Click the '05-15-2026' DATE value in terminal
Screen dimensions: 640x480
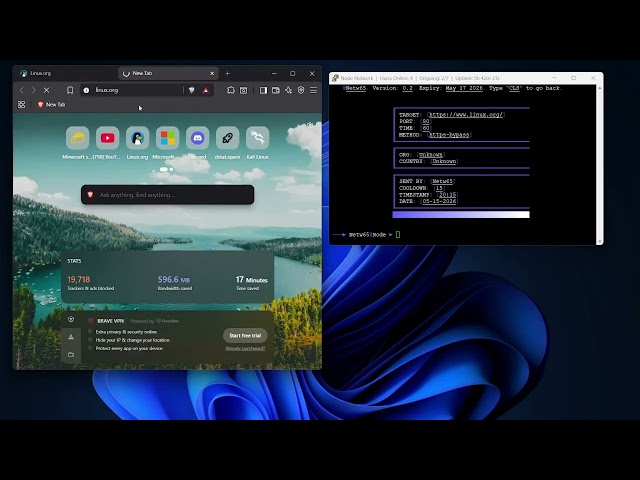click(440, 201)
